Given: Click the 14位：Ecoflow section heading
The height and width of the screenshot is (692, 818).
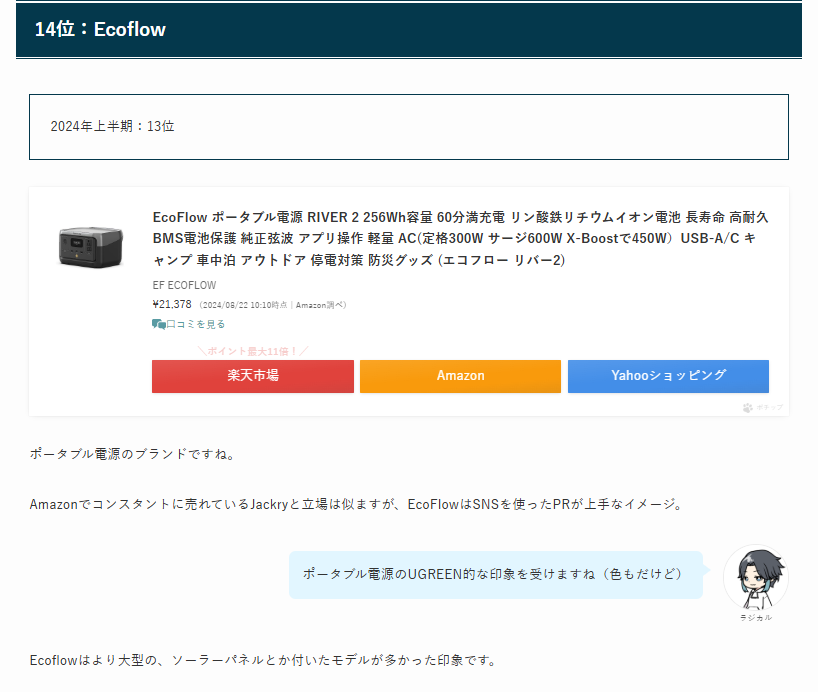Looking at the screenshot, I should [x=100, y=30].
